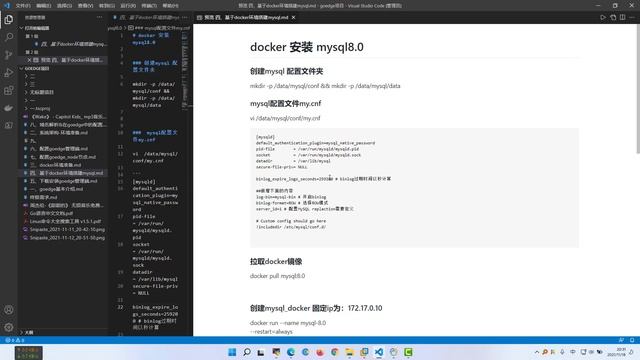
Task: Open the Explorer view in activity bar
Action: (x=9, y=20)
